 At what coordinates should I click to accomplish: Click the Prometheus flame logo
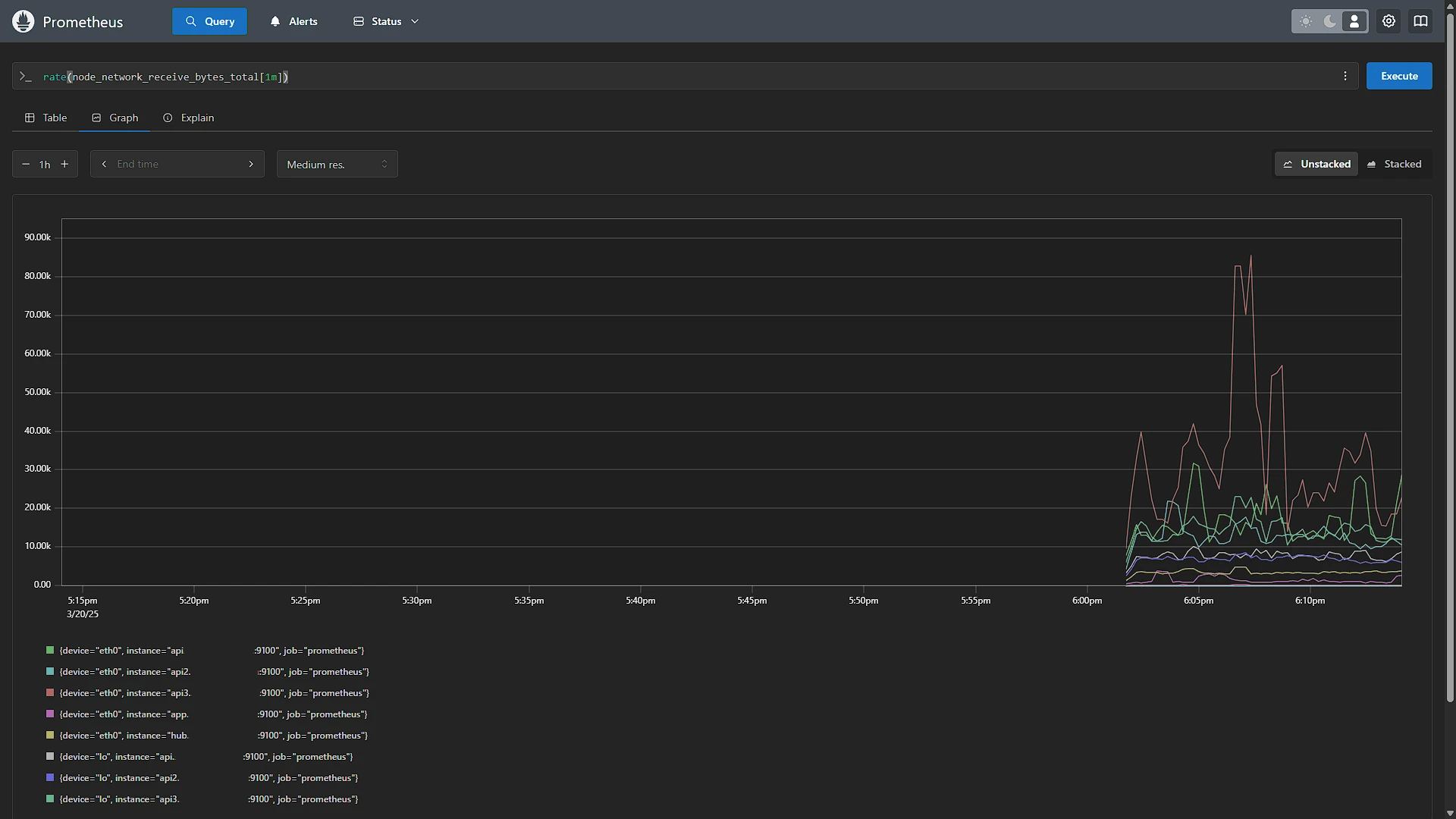coord(24,21)
